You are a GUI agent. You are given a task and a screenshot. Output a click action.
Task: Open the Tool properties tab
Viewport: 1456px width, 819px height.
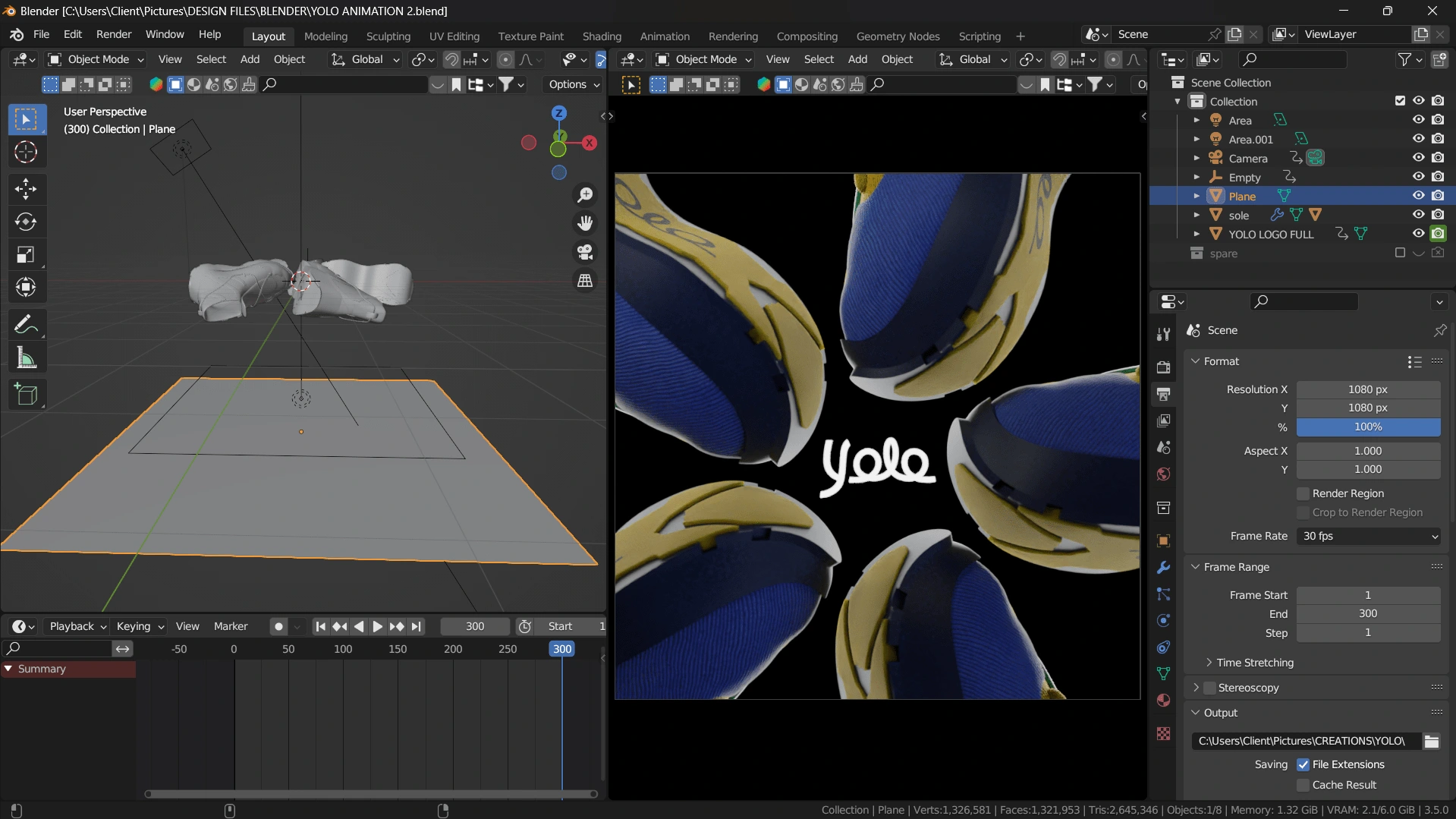1163,335
